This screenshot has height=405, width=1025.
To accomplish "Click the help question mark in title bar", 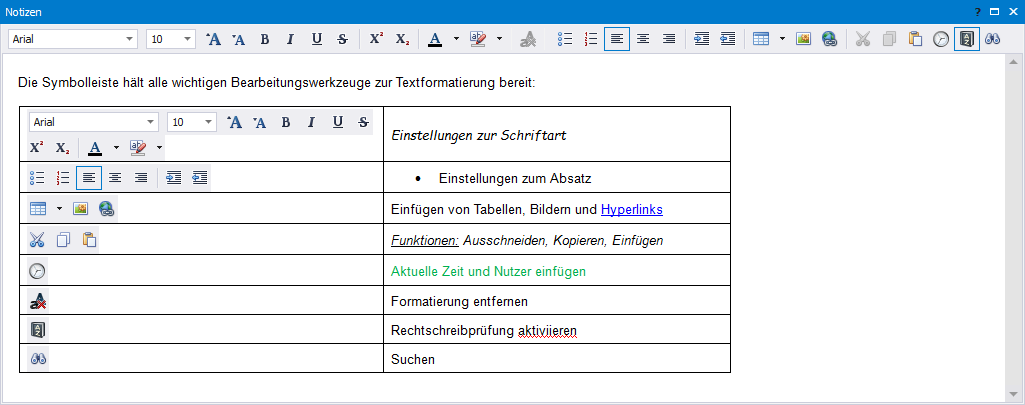I will (x=975, y=11).
